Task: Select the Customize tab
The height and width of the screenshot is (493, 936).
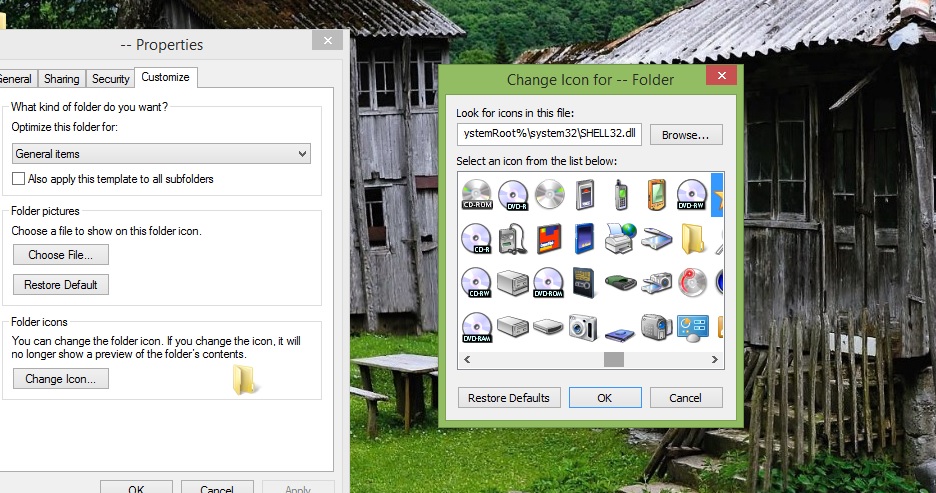Action: click(165, 77)
